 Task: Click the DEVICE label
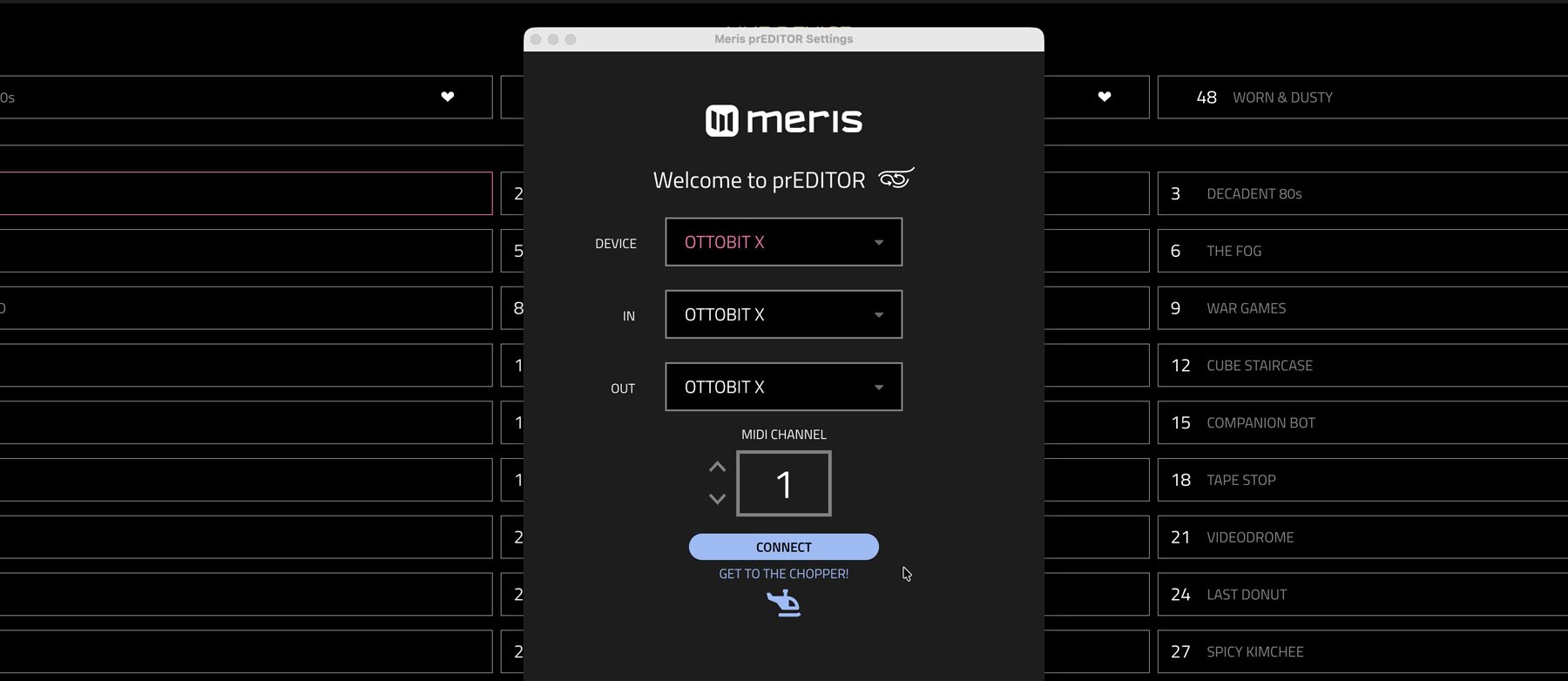(616, 244)
